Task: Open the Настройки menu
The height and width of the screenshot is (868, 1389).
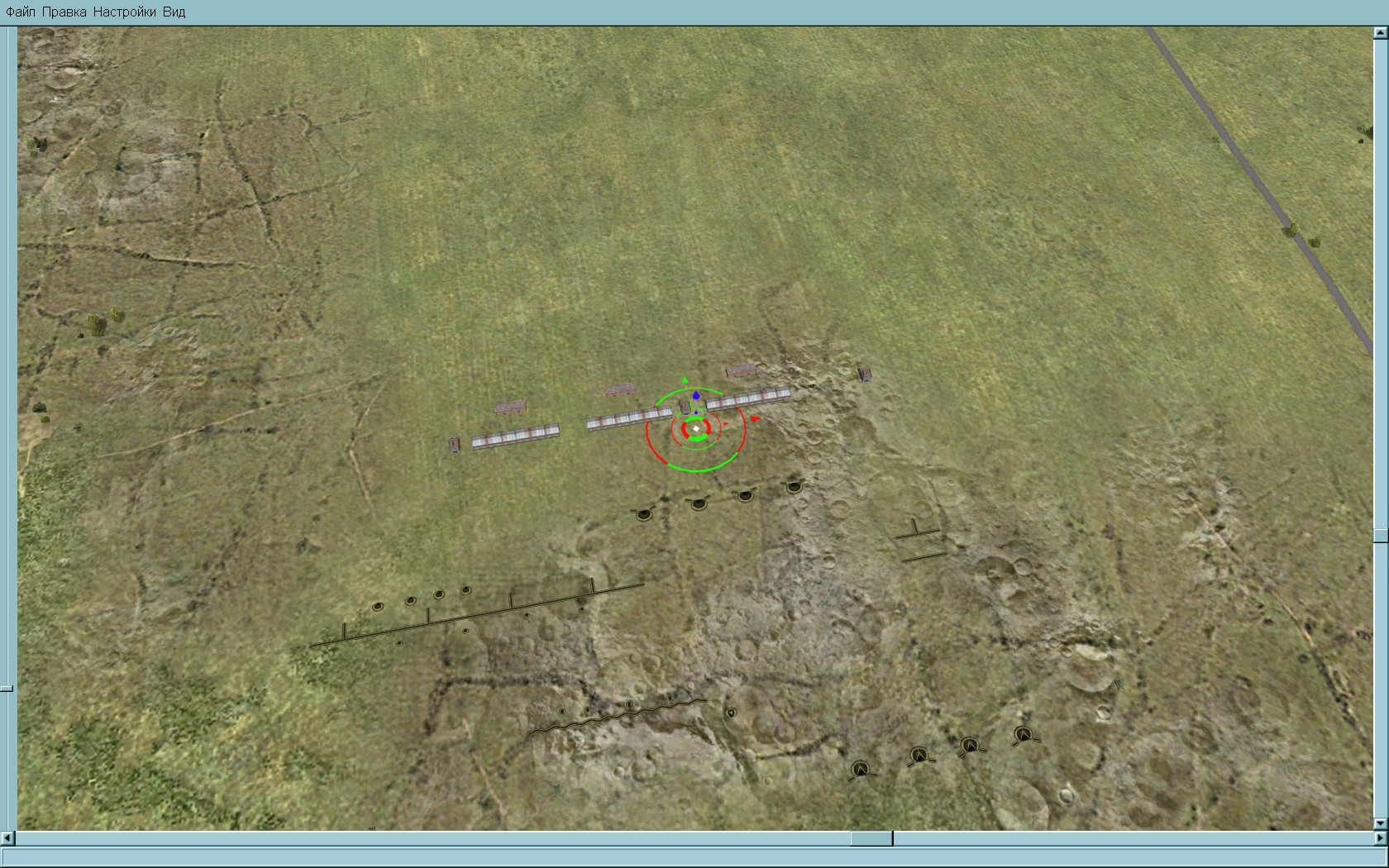Action: pos(125,12)
